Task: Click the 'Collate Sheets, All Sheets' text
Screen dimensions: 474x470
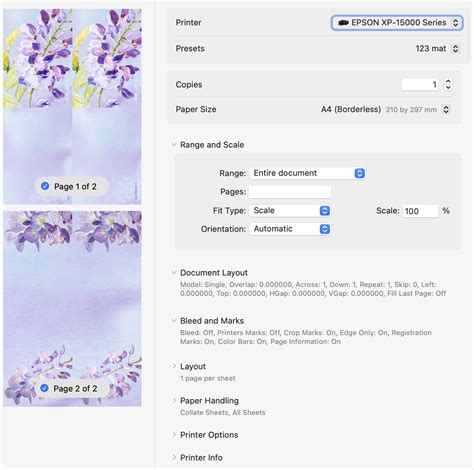Action: [223, 413]
